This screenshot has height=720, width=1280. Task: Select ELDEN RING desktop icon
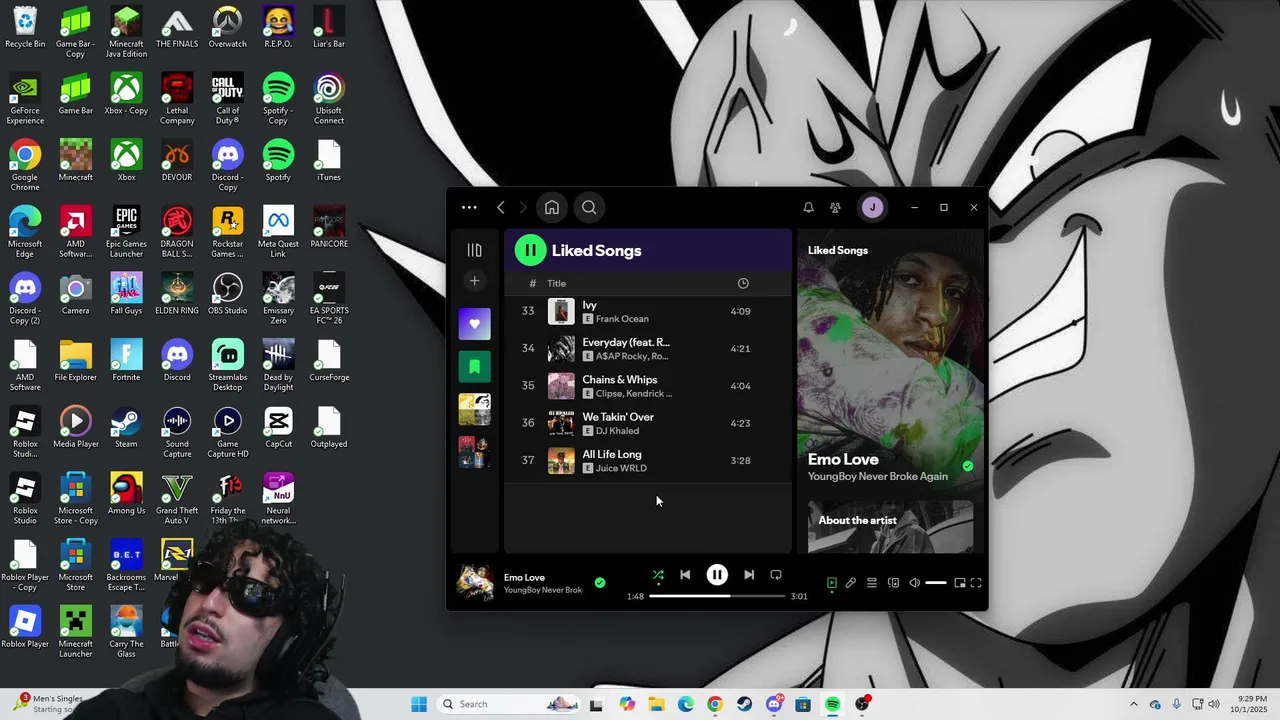tap(177, 295)
